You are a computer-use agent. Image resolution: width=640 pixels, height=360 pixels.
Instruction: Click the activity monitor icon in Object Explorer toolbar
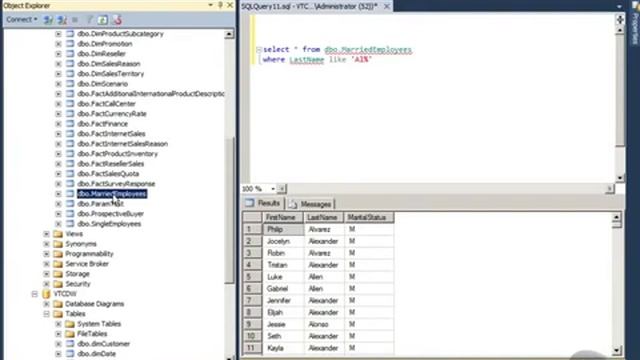pyautogui.click(x=117, y=20)
